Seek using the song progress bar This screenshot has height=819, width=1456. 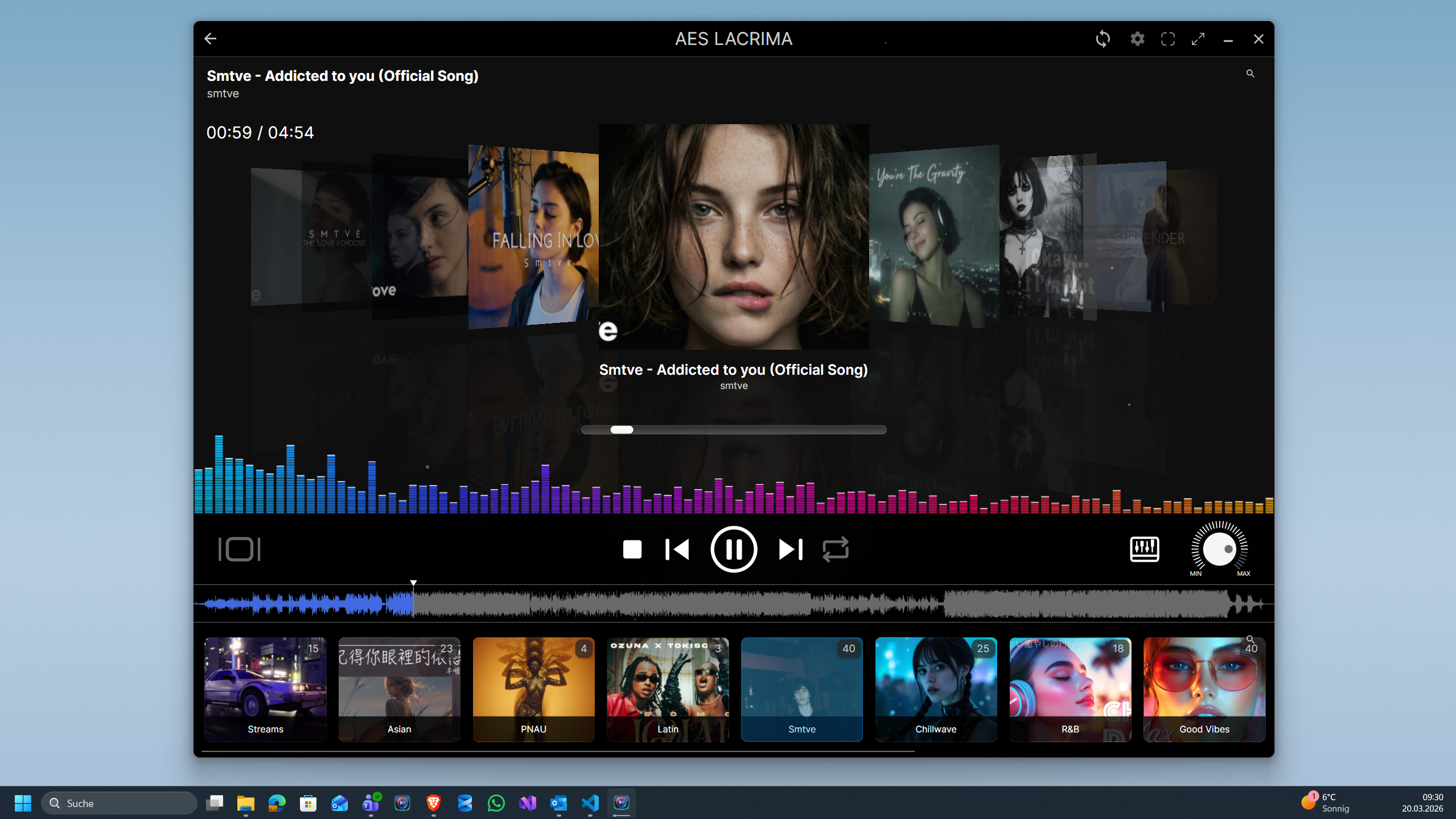pyautogui.click(x=734, y=430)
